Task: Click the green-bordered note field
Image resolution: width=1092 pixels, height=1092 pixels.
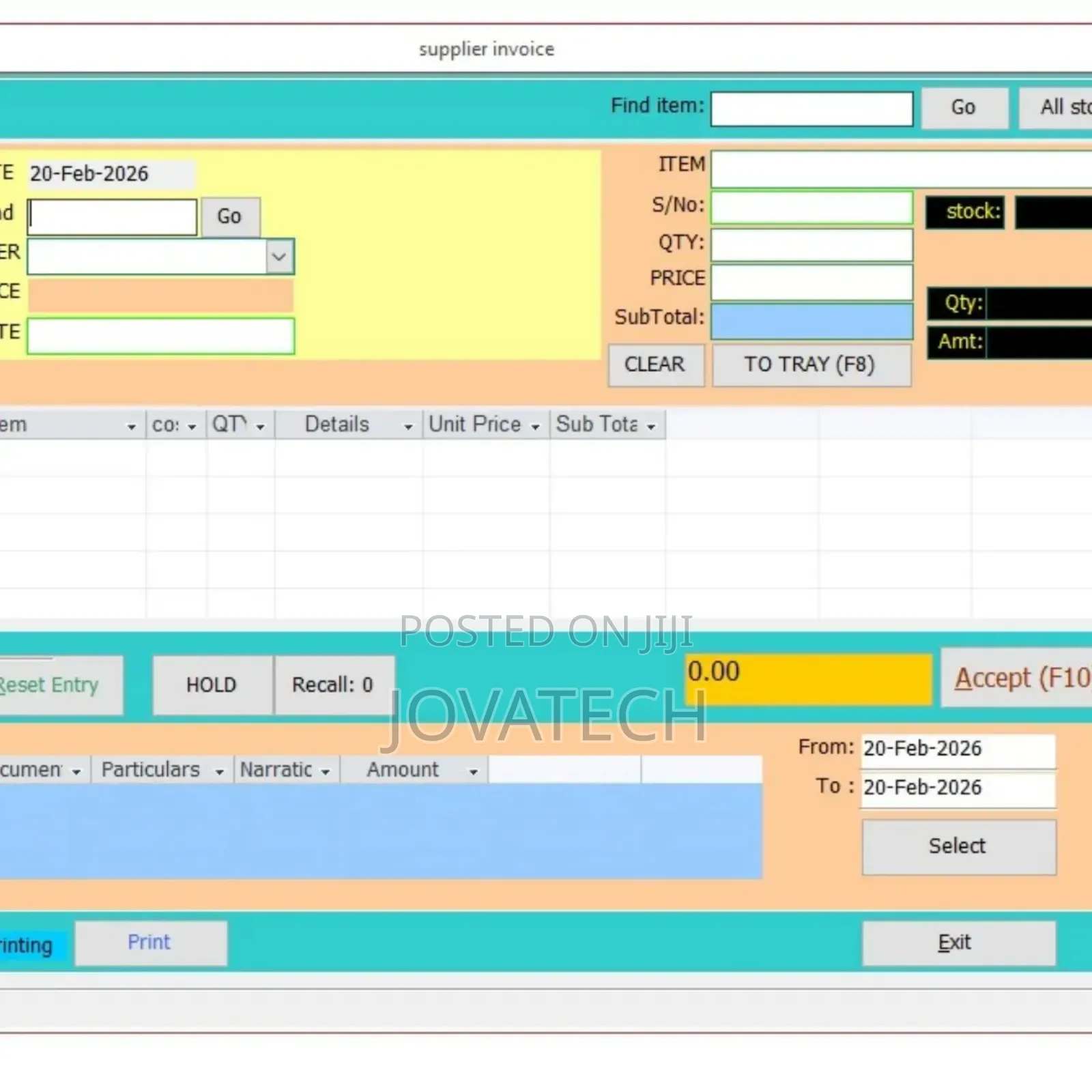Action: coord(160,336)
